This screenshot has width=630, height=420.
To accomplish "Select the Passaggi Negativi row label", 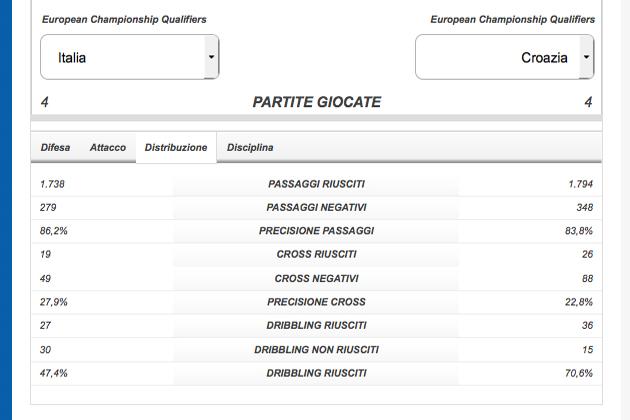I will [x=316, y=208].
